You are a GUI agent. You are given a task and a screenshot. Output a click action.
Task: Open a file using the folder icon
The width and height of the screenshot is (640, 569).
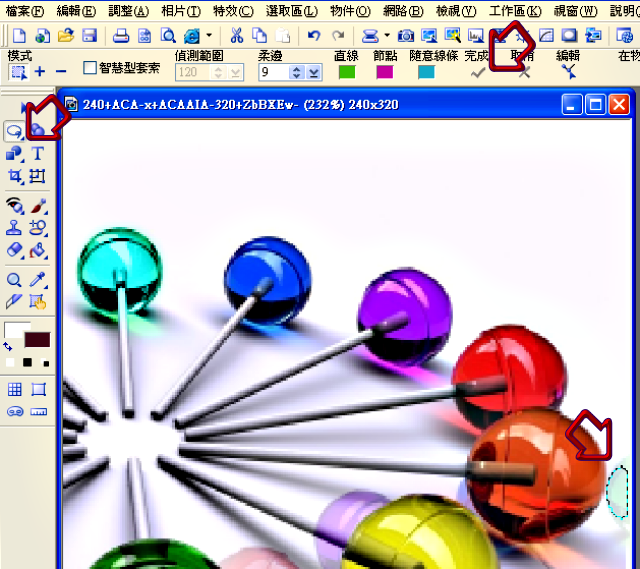pyautogui.click(x=66, y=36)
